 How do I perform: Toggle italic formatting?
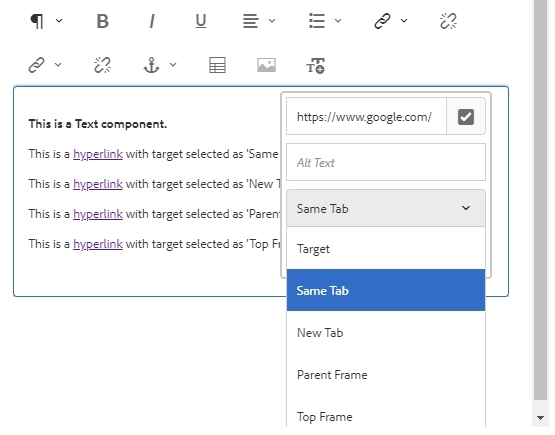[x=152, y=21]
